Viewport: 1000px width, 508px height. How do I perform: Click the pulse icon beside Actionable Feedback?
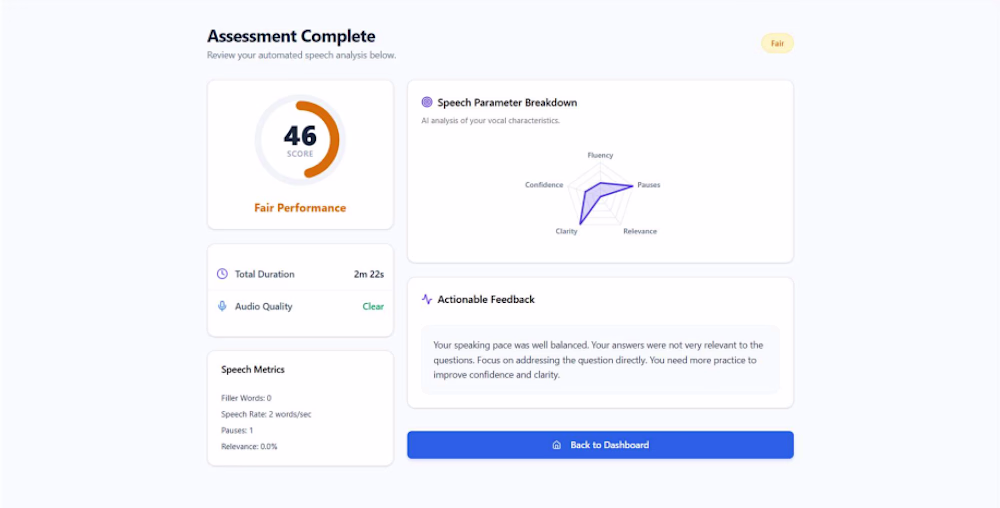click(x=427, y=299)
